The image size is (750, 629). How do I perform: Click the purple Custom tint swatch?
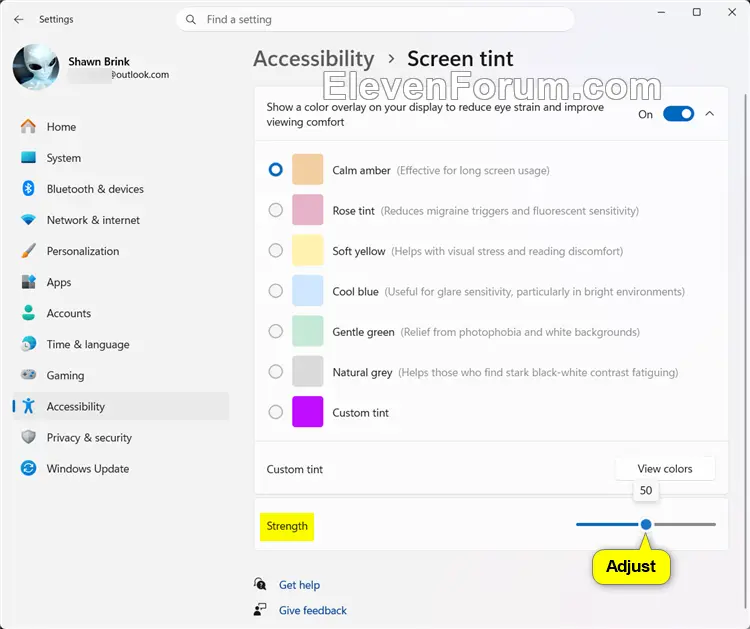click(x=308, y=412)
